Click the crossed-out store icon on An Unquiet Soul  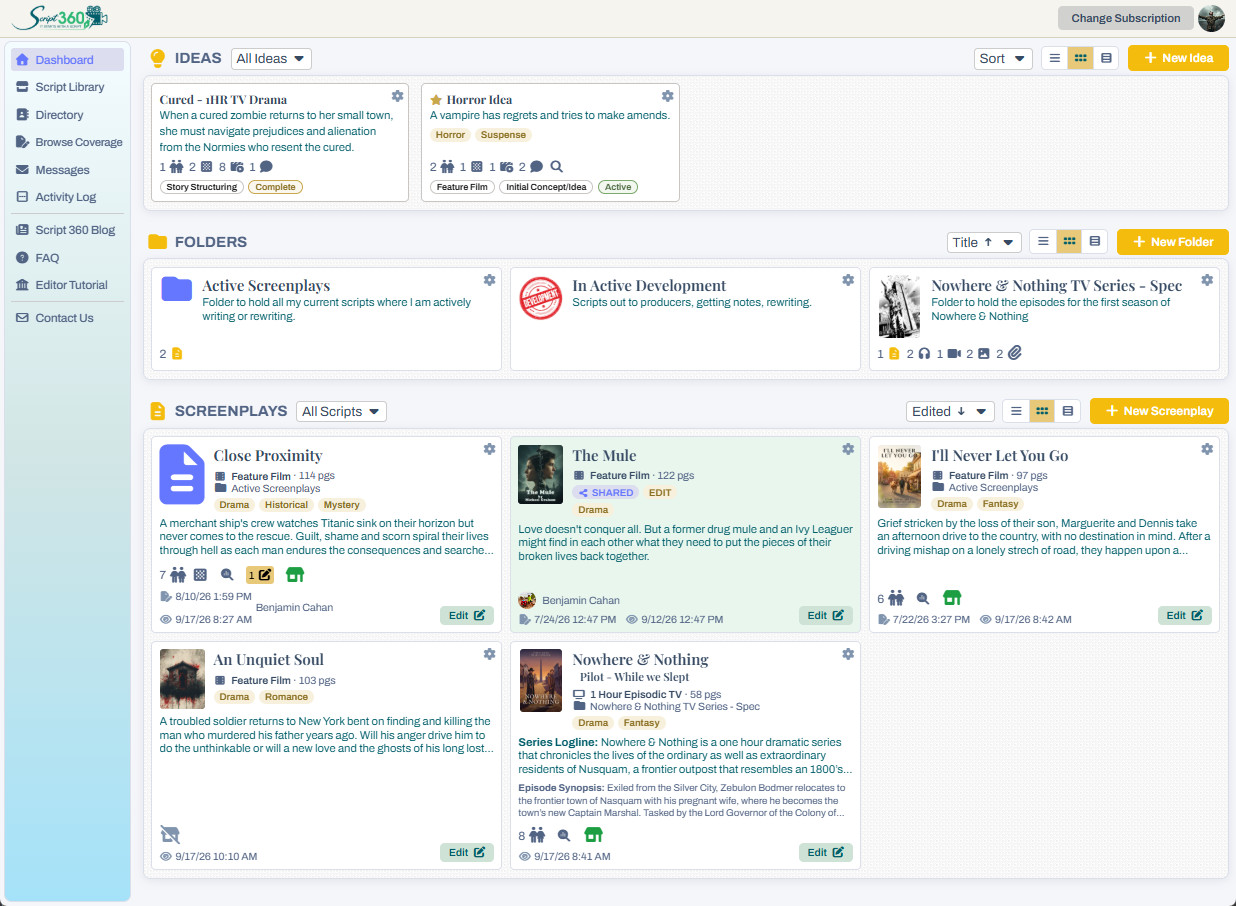170,834
